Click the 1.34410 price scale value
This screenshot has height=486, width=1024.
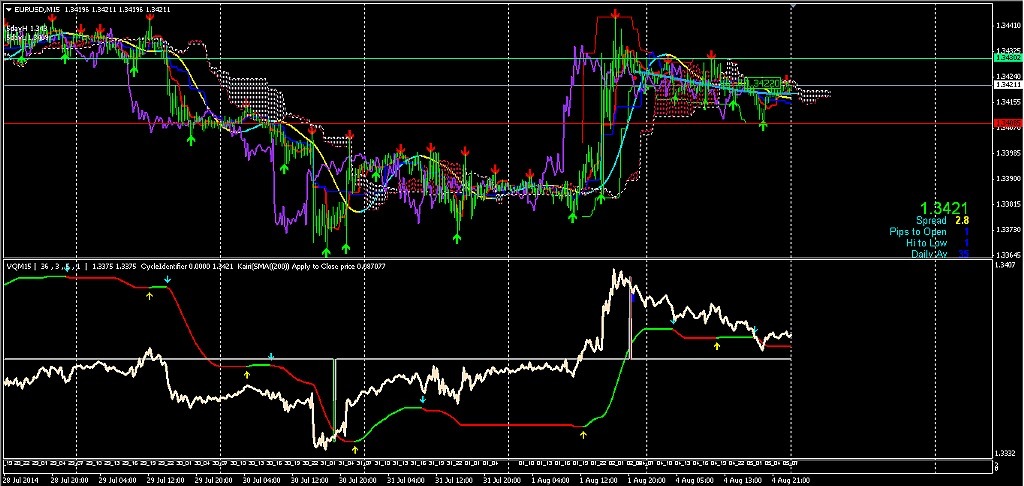pos(1007,25)
